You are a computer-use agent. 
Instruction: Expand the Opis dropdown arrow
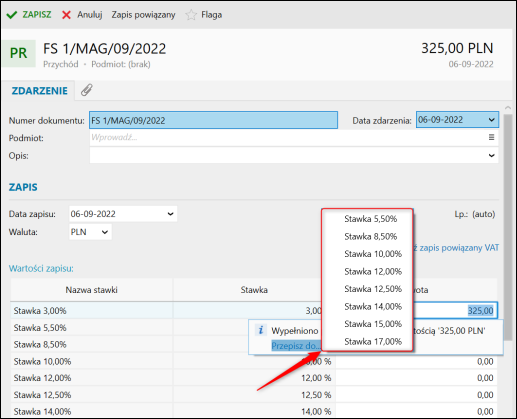pos(491,155)
